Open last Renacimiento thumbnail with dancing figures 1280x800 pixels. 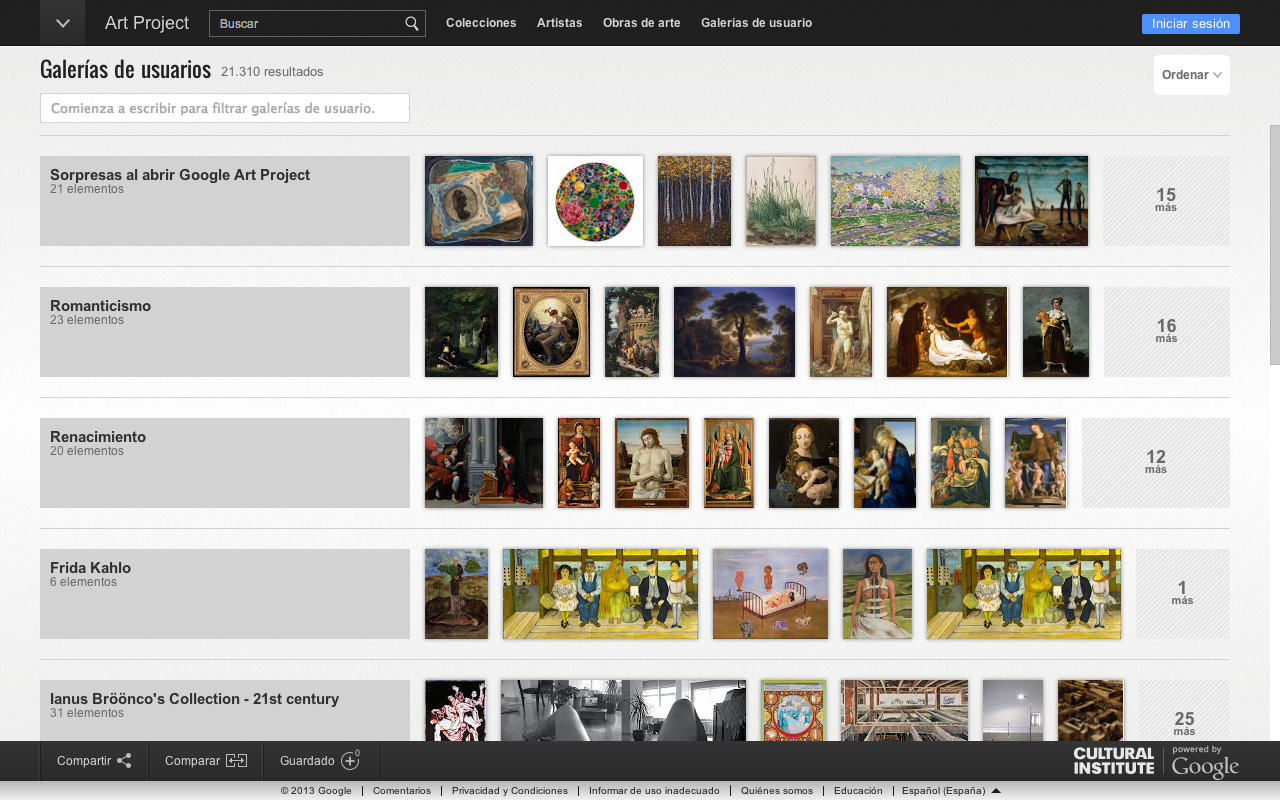click(x=1036, y=463)
